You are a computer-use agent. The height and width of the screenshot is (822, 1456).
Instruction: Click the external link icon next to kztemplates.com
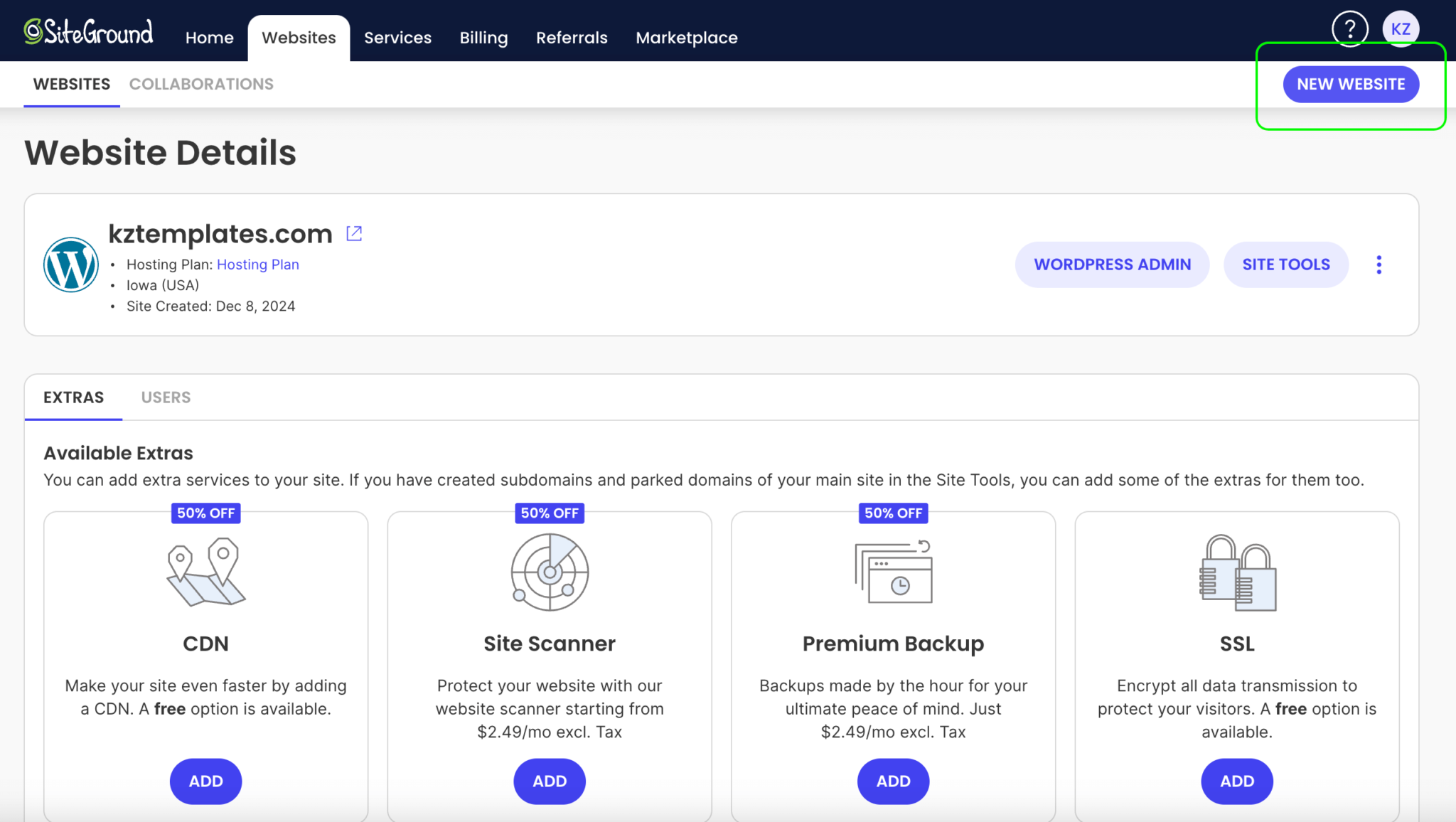click(x=355, y=233)
